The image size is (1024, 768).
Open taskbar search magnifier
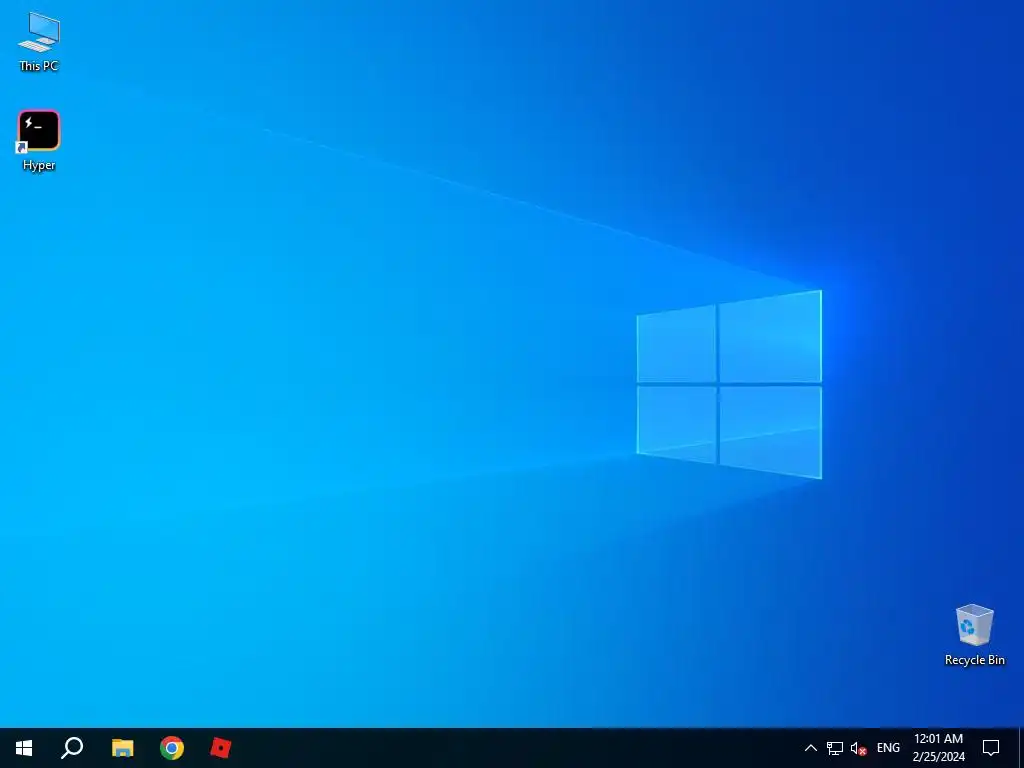(x=72, y=748)
